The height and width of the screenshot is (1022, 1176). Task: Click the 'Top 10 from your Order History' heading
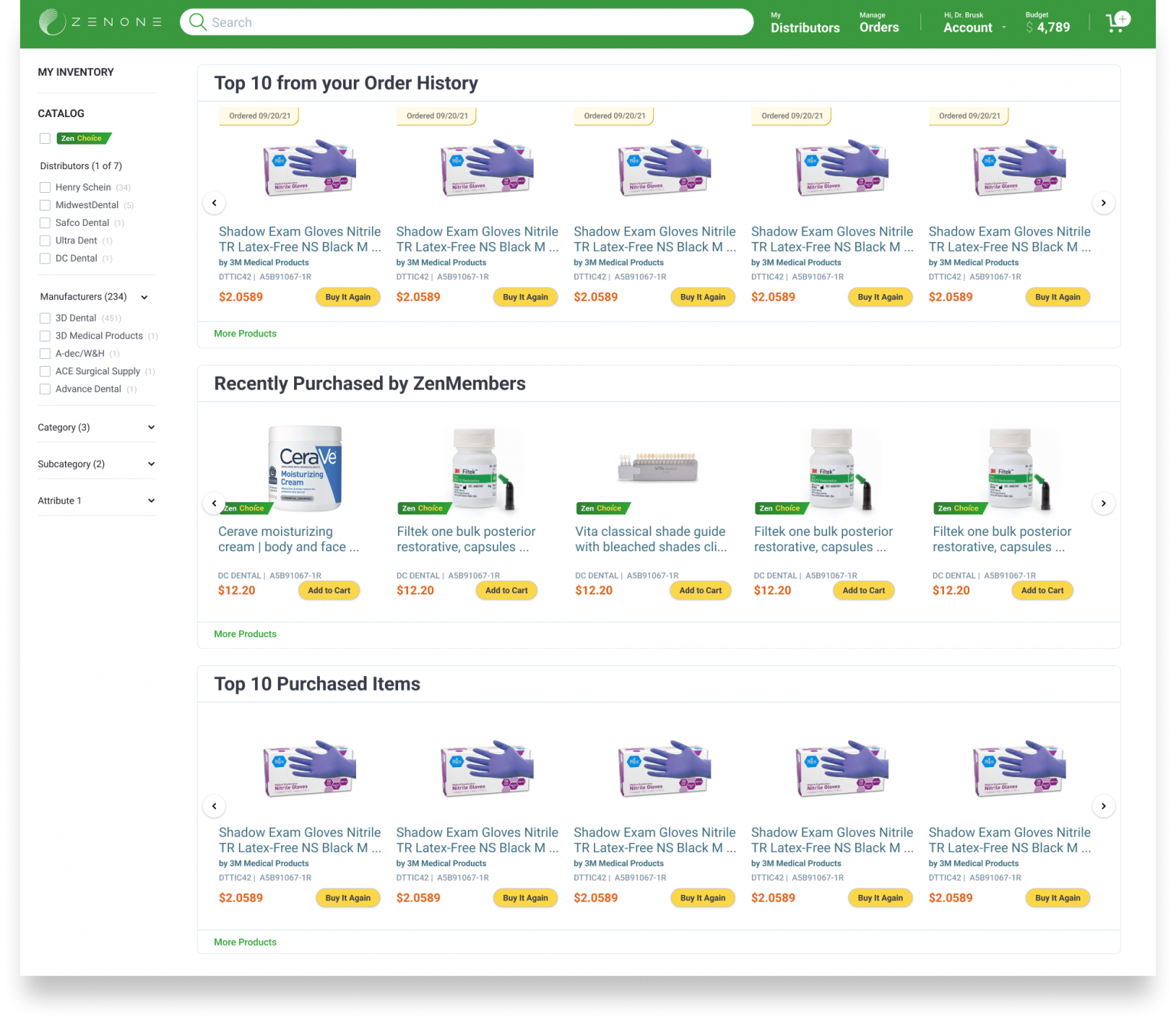346,83
